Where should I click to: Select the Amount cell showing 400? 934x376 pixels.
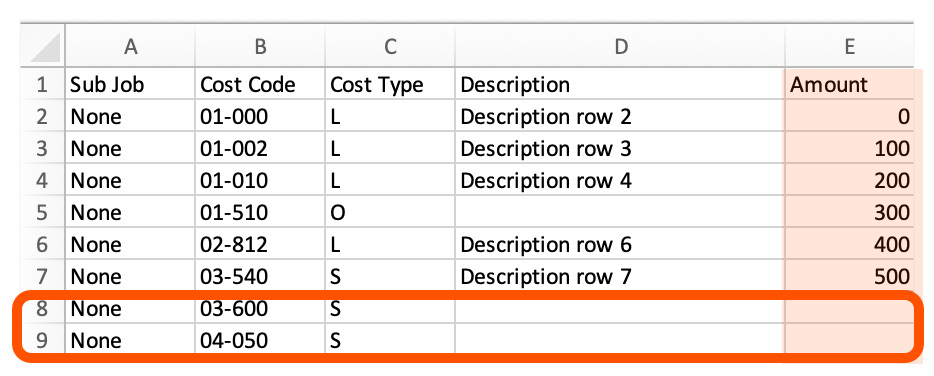849,244
